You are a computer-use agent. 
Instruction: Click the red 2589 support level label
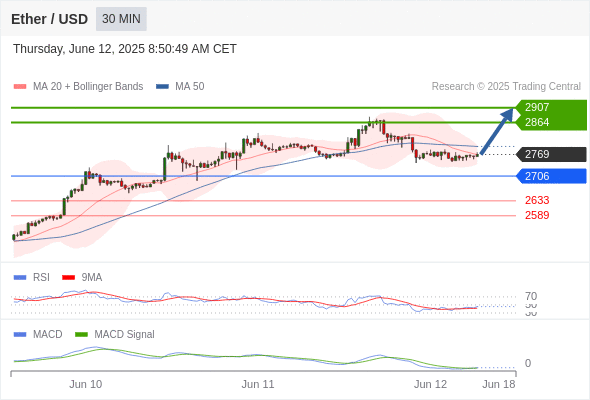[537, 215]
